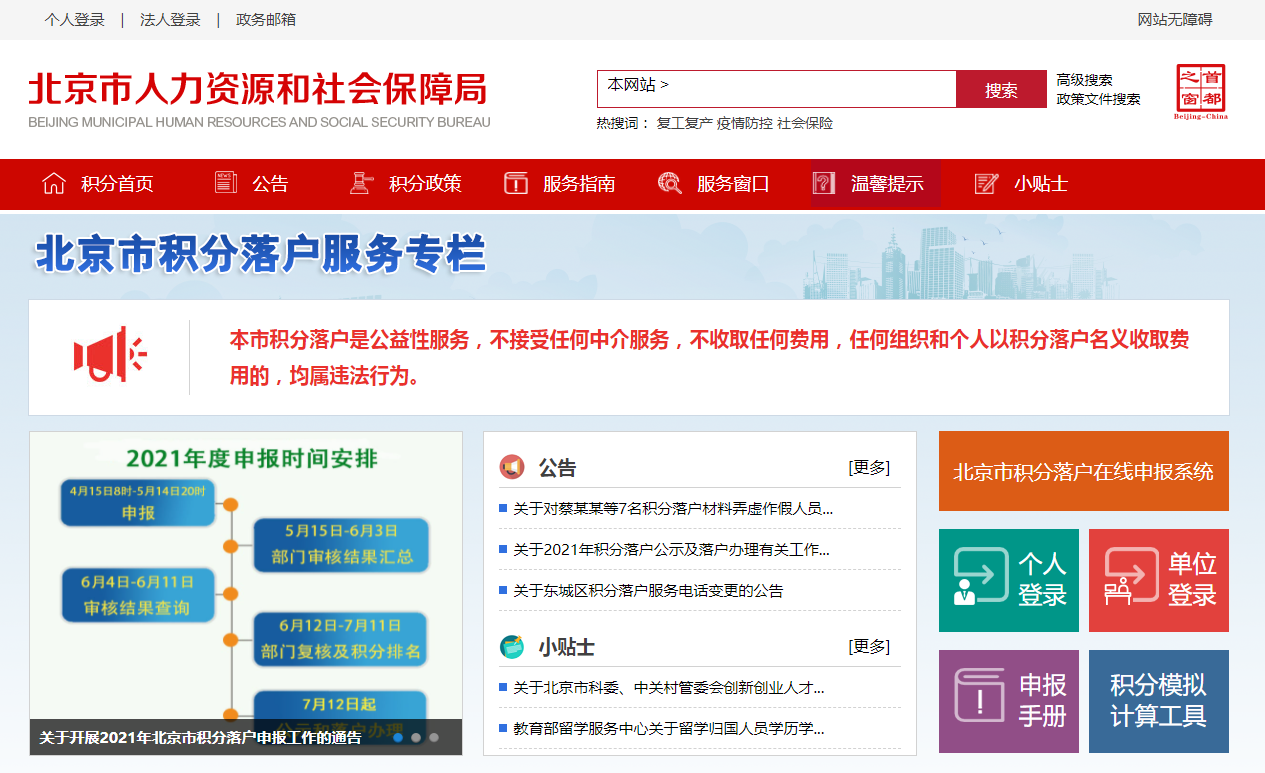The height and width of the screenshot is (773, 1265).
Task: Open notice 关于东城区积分落户服务电话变更的公告
Action: 648,590
